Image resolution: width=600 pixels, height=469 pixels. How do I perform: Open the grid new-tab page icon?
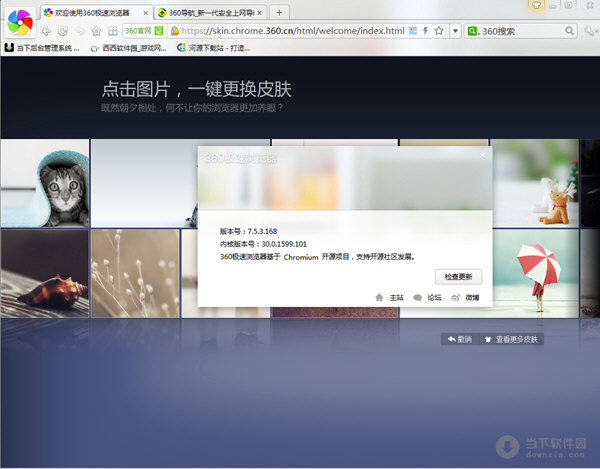[x=112, y=31]
